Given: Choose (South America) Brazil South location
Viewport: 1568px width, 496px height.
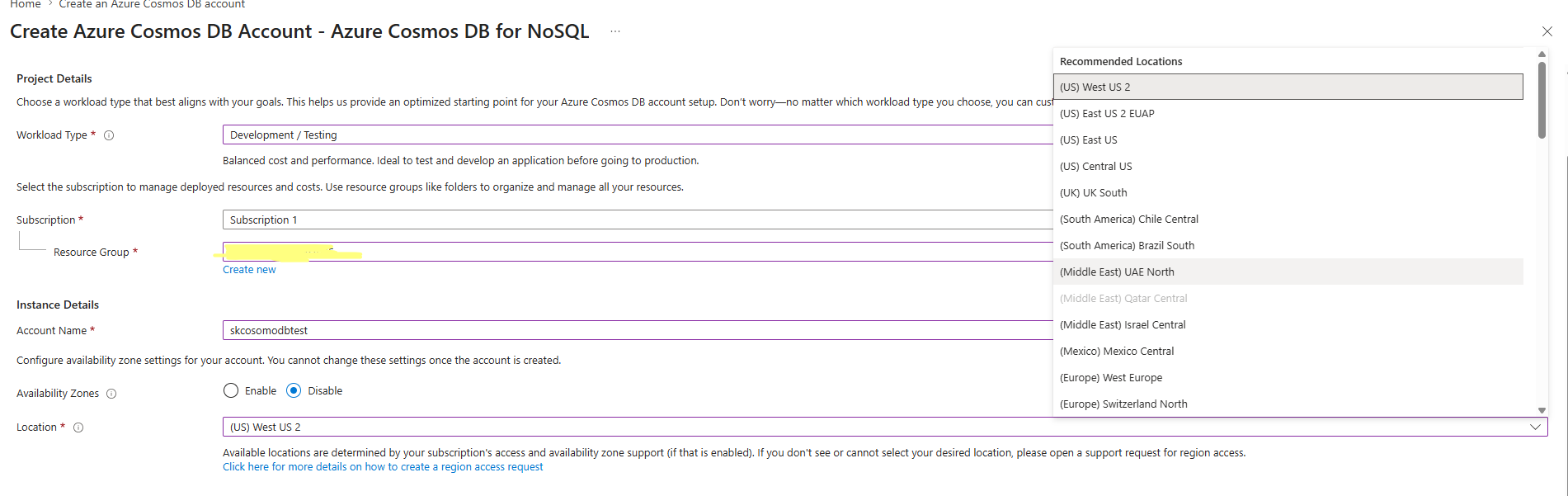Looking at the screenshot, I should pyautogui.click(x=1288, y=245).
